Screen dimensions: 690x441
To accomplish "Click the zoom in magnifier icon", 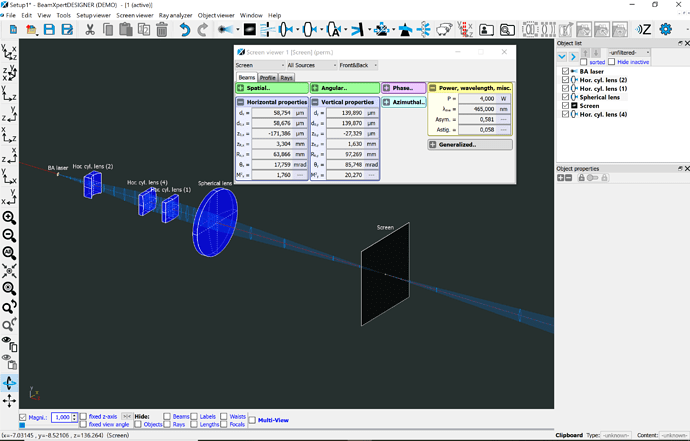I will point(9,218).
